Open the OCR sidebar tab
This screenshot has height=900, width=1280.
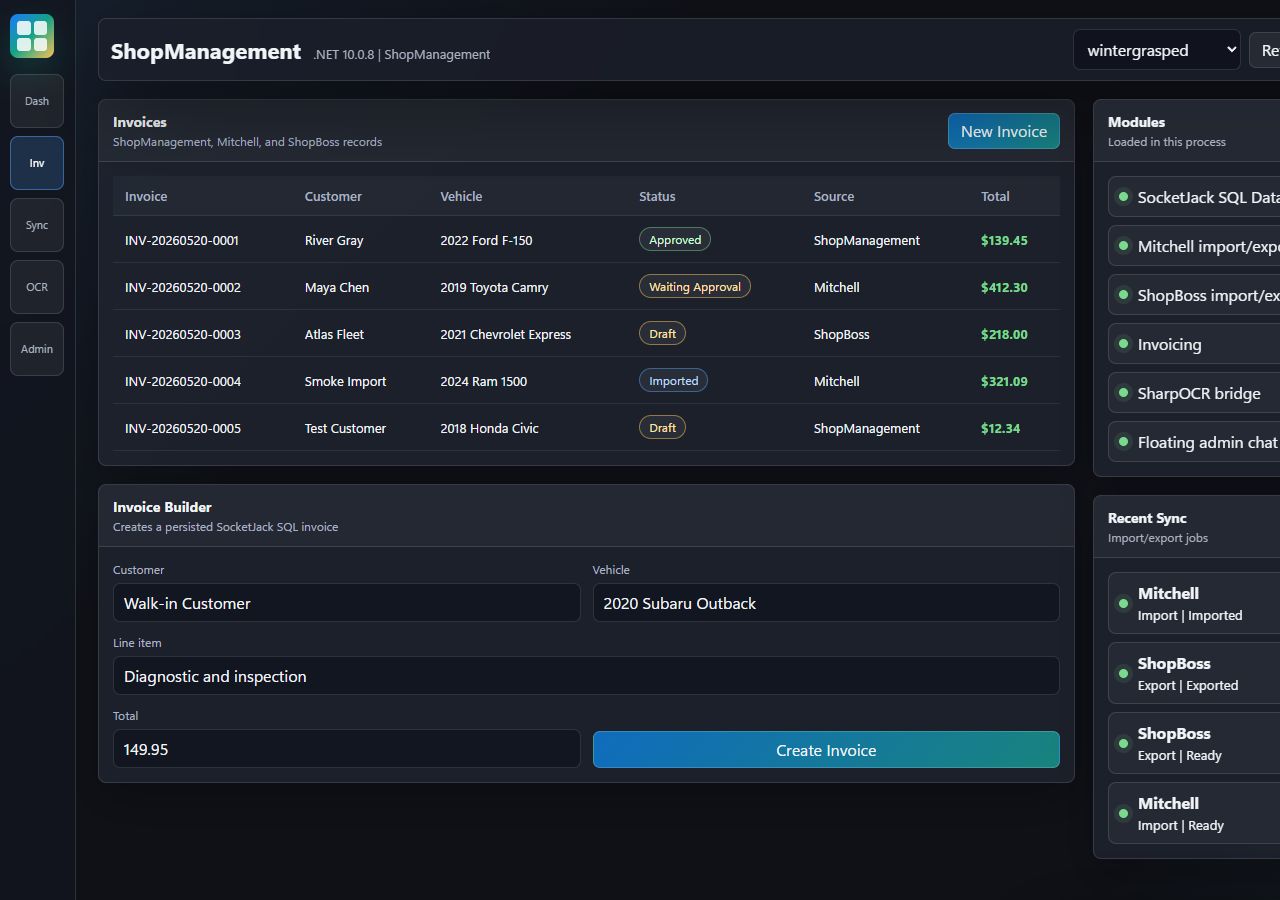(x=37, y=287)
